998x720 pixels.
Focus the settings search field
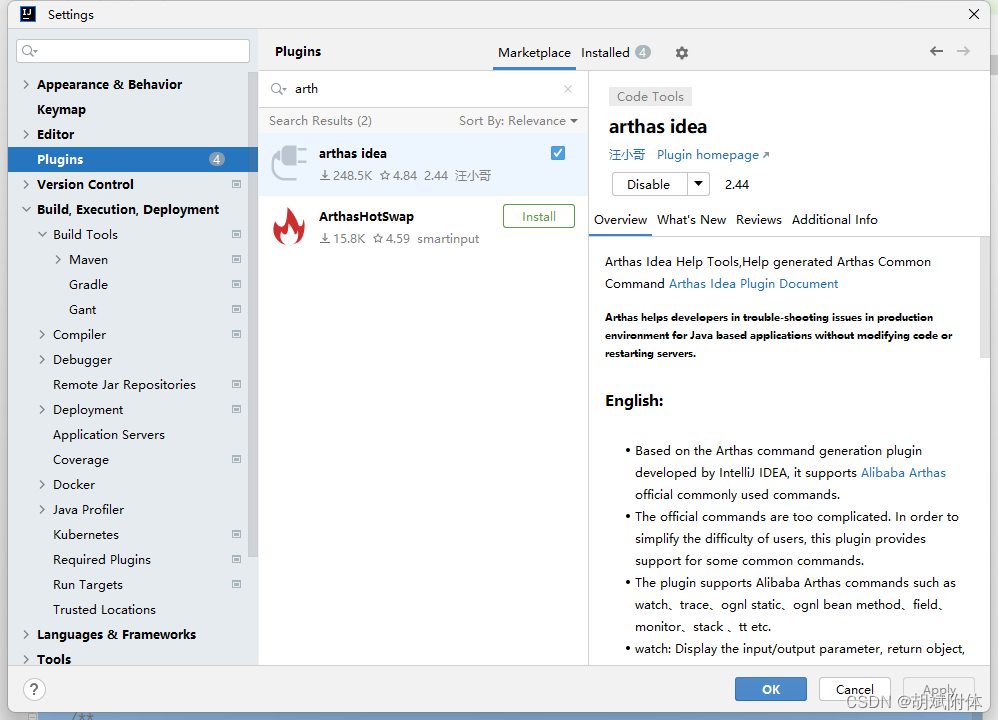click(133, 51)
